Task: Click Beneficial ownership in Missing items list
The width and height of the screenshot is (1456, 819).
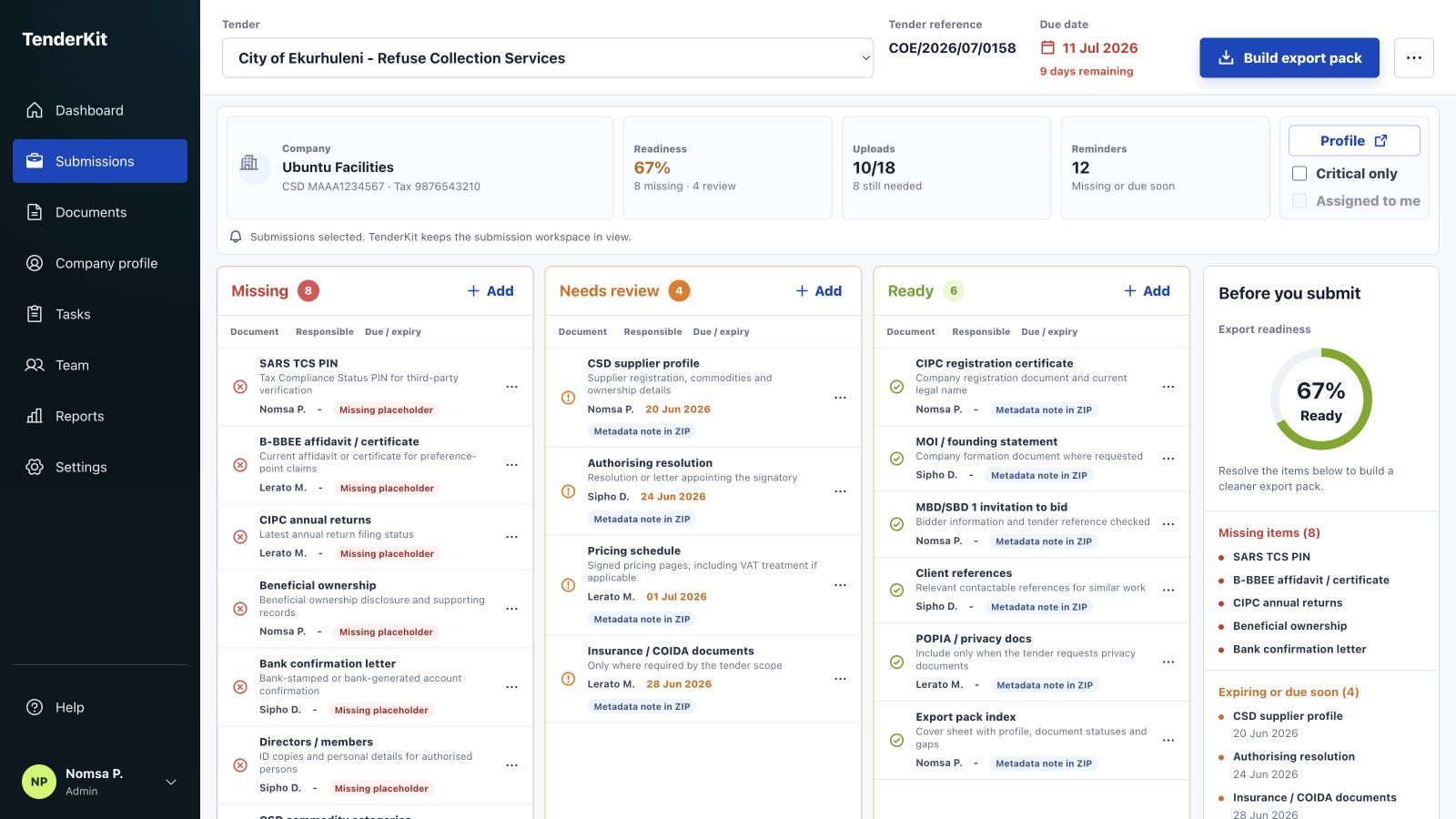Action: [x=1289, y=626]
